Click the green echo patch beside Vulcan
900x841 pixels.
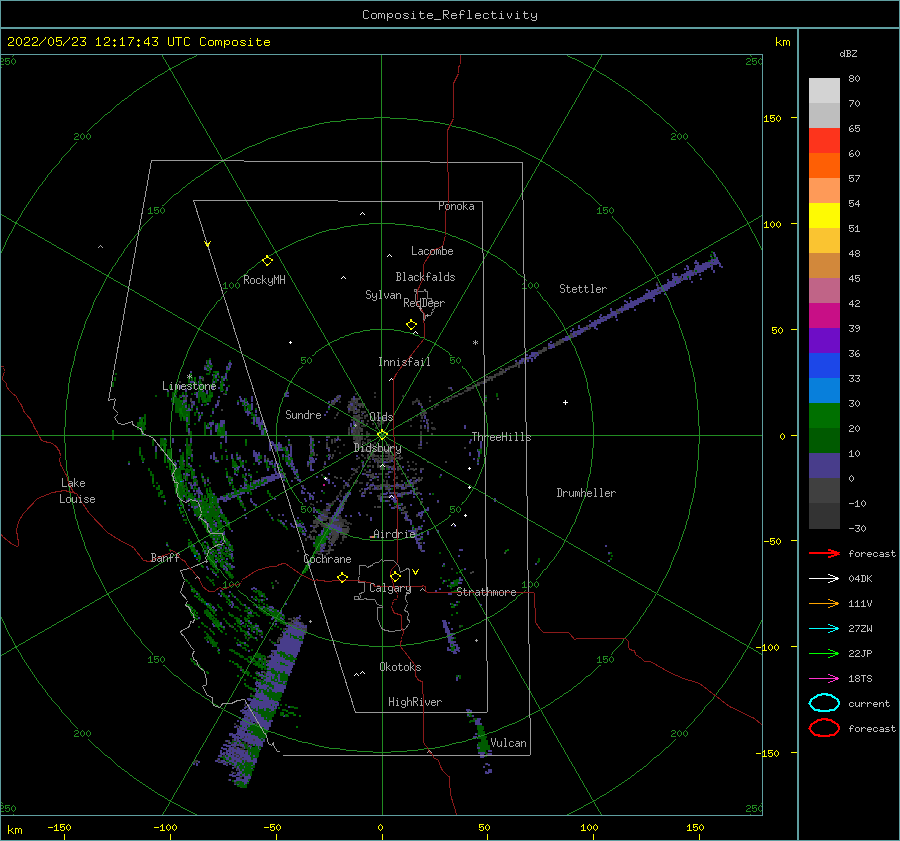click(482, 741)
